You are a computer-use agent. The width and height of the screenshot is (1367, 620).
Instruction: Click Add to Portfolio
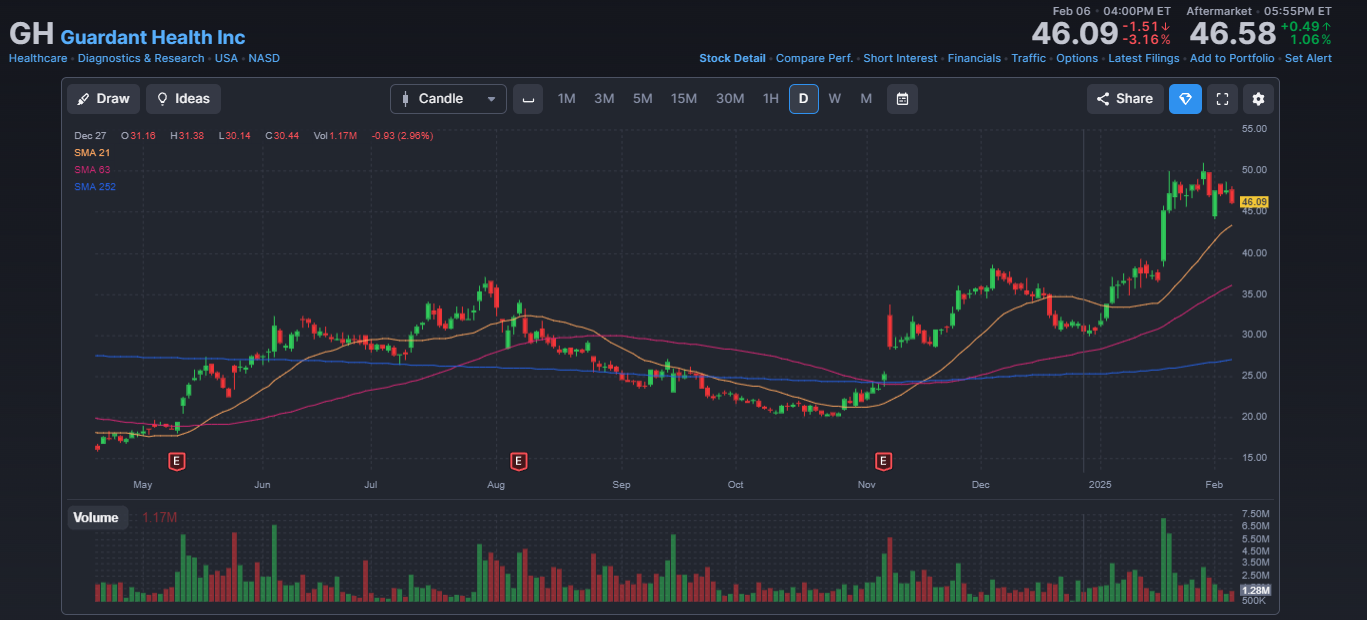tap(1232, 58)
